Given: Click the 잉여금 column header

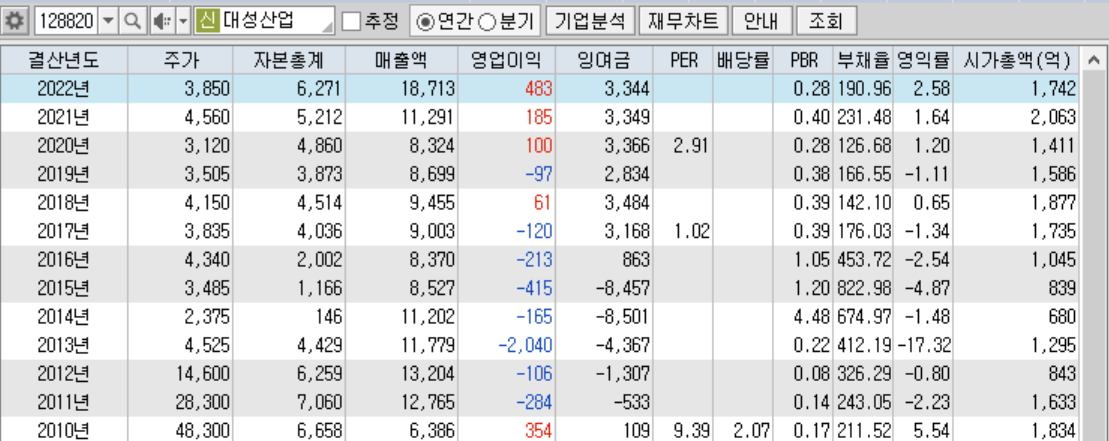Looking at the screenshot, I should [604, 61].
